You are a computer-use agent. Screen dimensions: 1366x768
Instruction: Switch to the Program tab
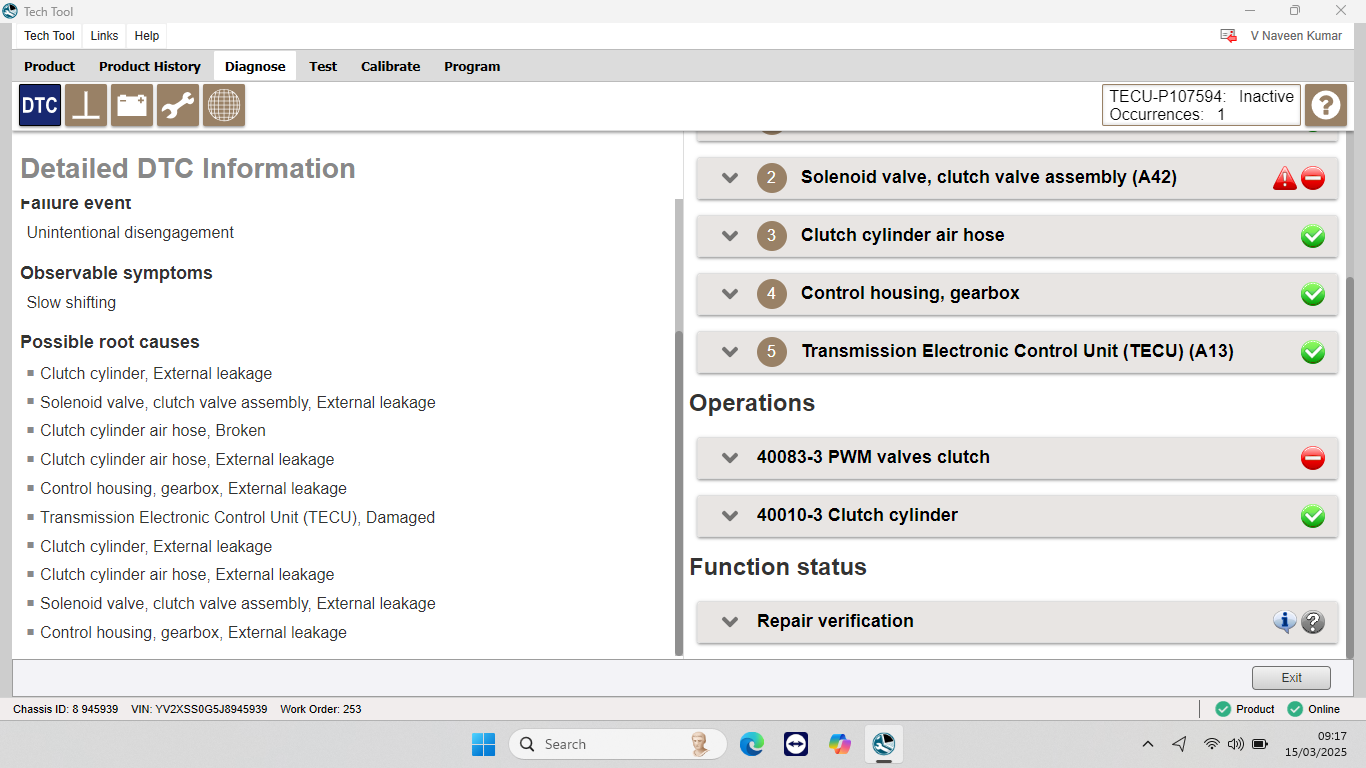(472, 66)
